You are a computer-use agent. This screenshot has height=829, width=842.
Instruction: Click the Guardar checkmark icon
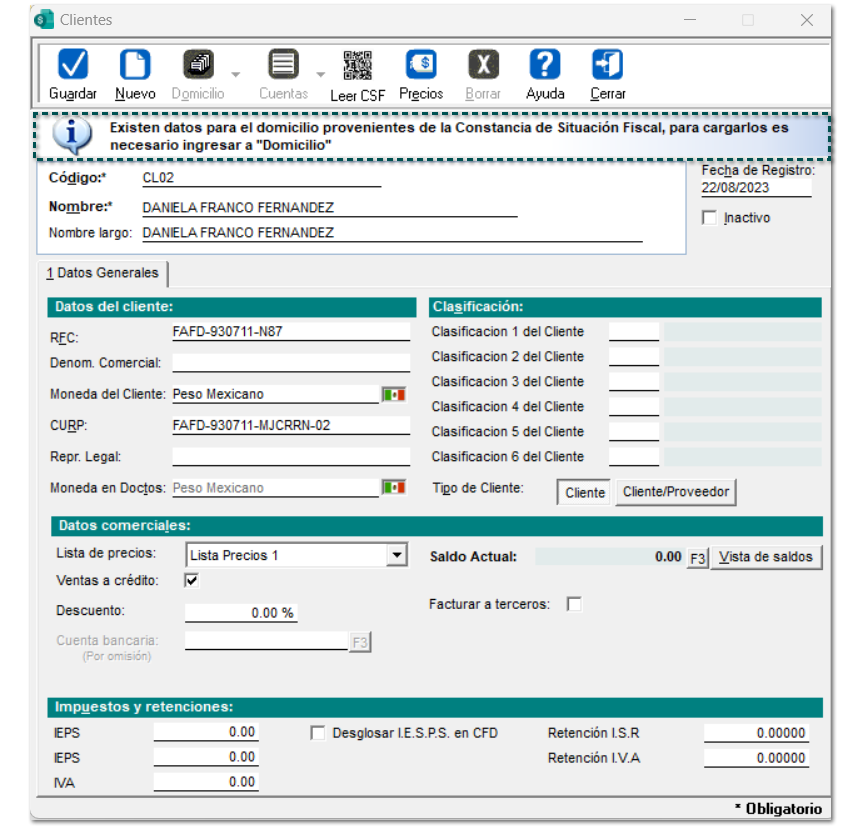click(x=72, y=64)
